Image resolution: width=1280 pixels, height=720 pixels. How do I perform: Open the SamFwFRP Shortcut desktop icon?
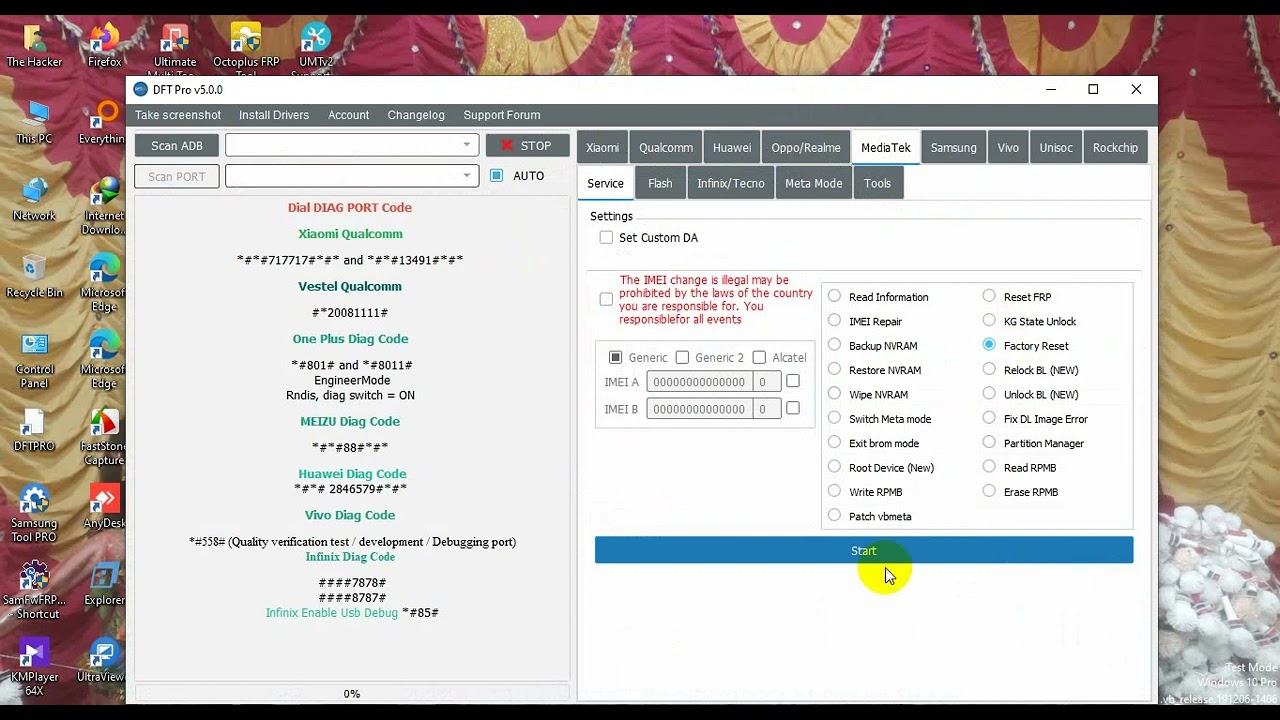tap(34, 590)
